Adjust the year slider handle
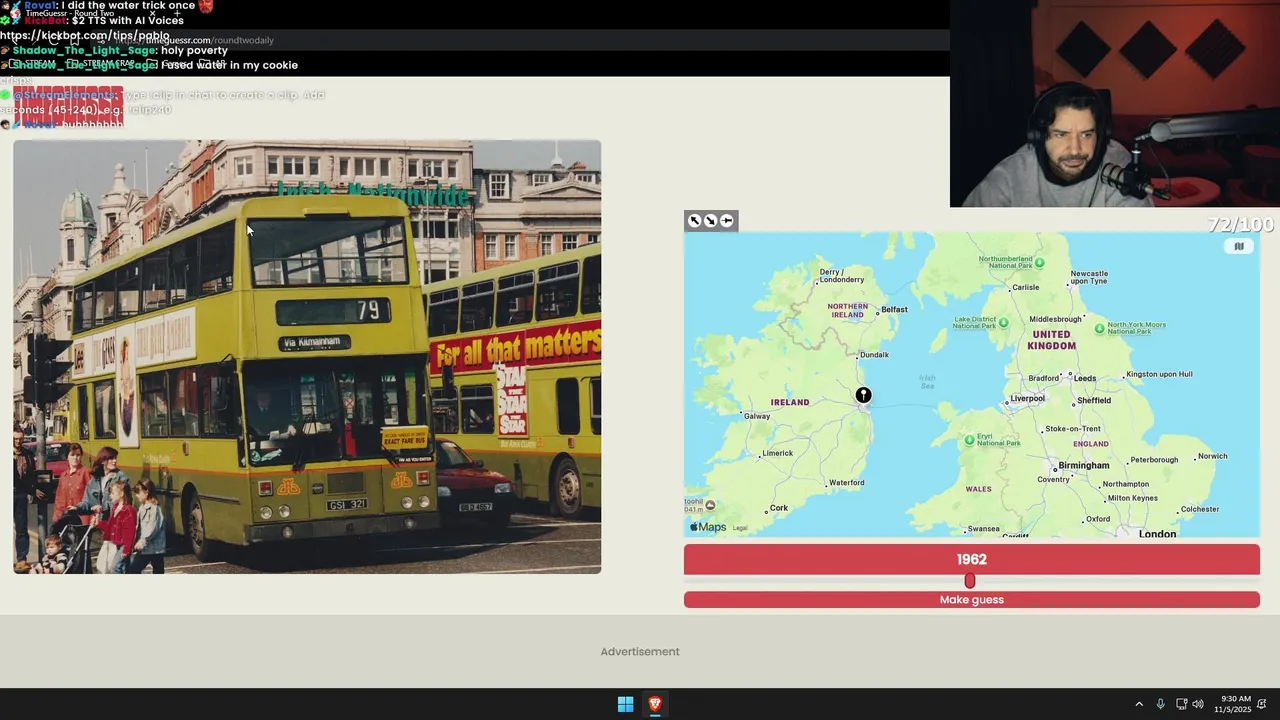 969,581
